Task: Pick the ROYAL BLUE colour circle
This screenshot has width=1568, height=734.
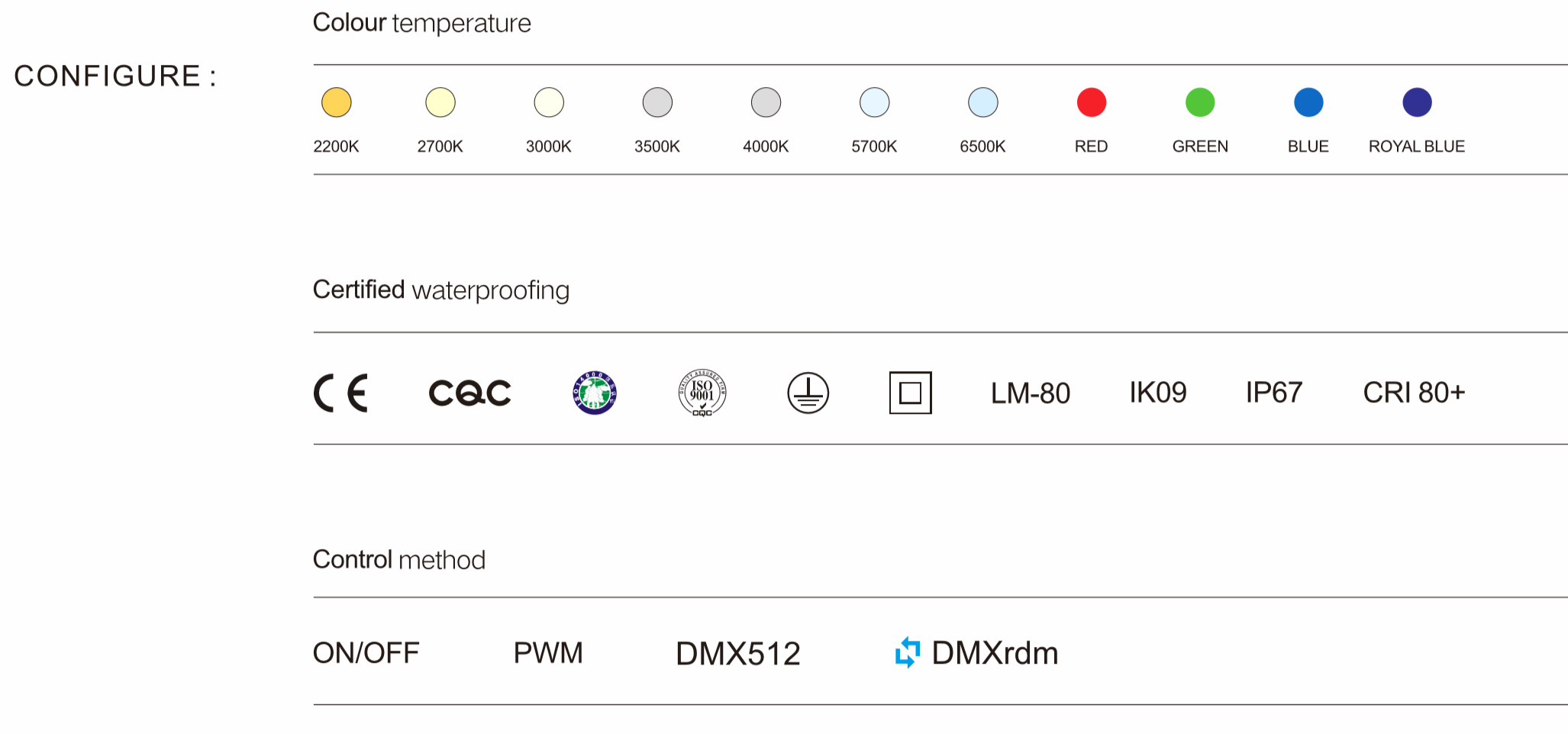Action: coord(1417,102)
